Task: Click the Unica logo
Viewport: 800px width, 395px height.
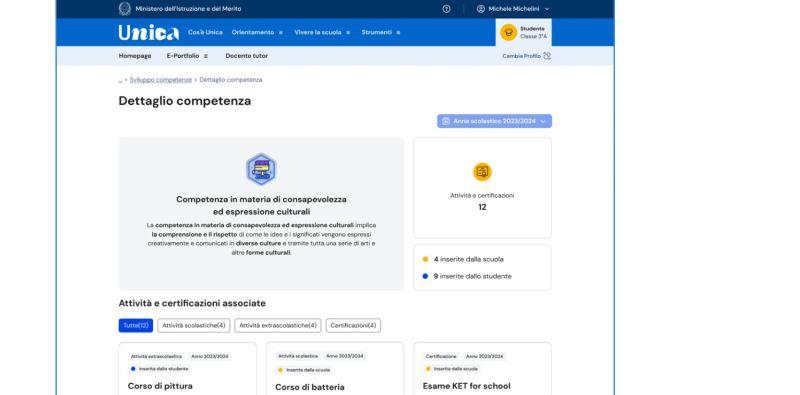Action: click(x=148, y=32)
